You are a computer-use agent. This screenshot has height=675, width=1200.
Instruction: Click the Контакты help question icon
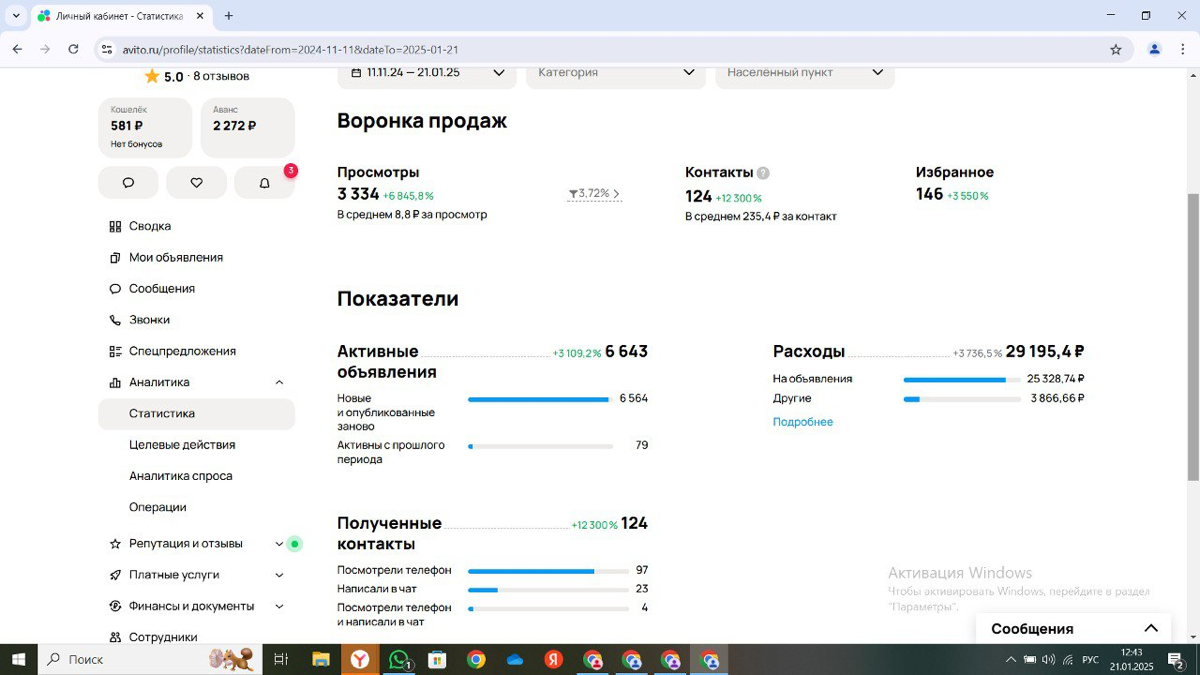click(x=763, y=173)
